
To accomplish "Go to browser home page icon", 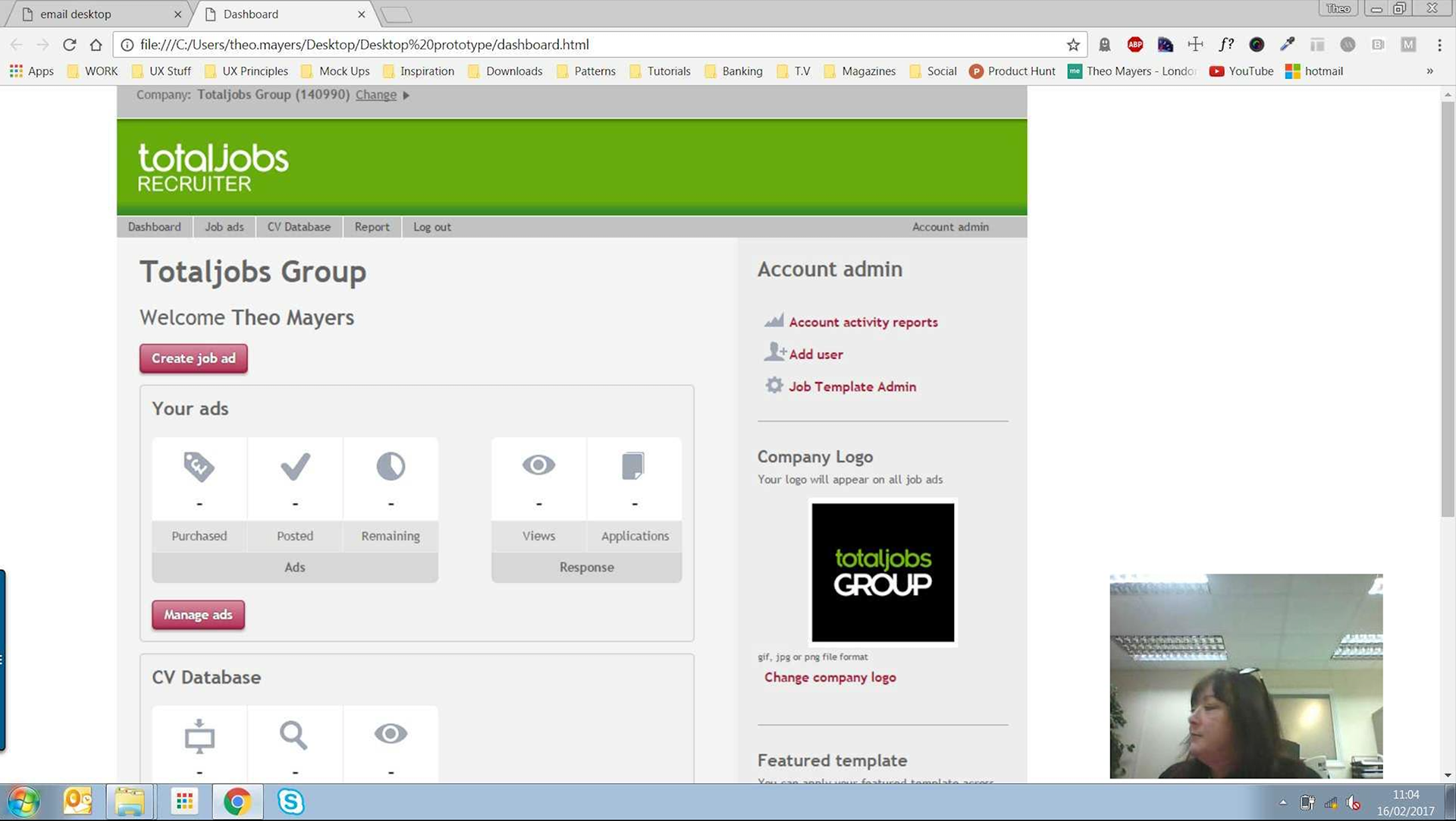I will click(96, 45).
